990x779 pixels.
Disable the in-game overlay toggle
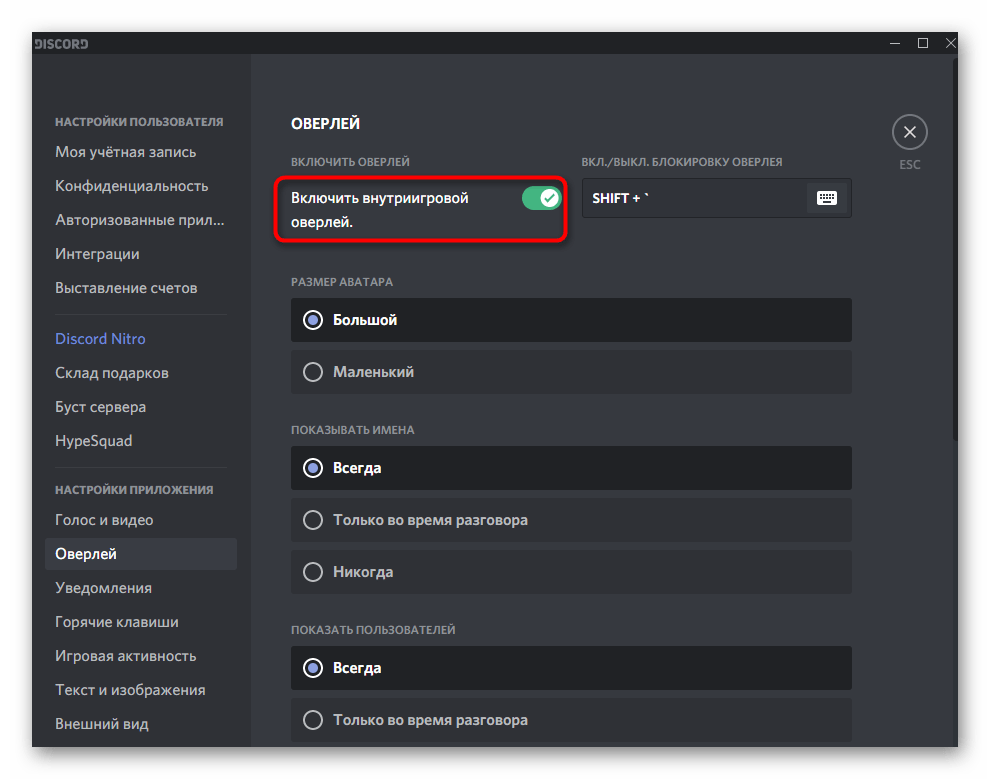(x=541, y=198)
